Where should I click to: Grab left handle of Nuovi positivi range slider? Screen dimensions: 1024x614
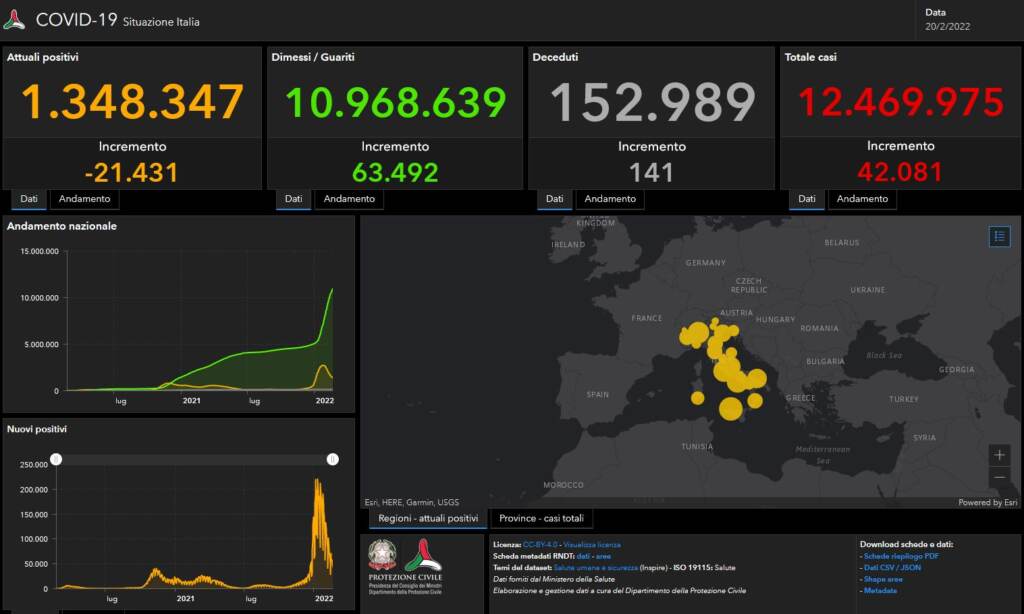click(x=57, y=459)
